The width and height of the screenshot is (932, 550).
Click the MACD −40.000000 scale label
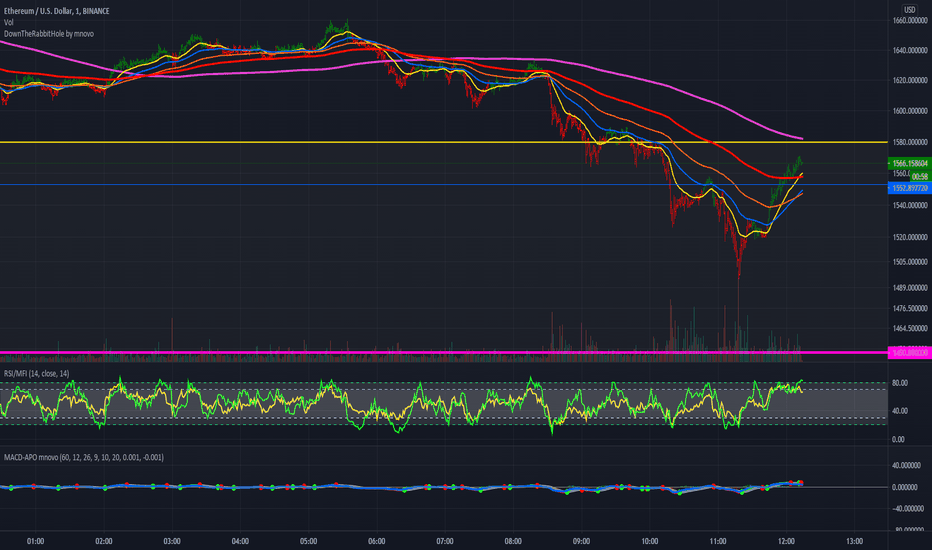click(908, 508)
